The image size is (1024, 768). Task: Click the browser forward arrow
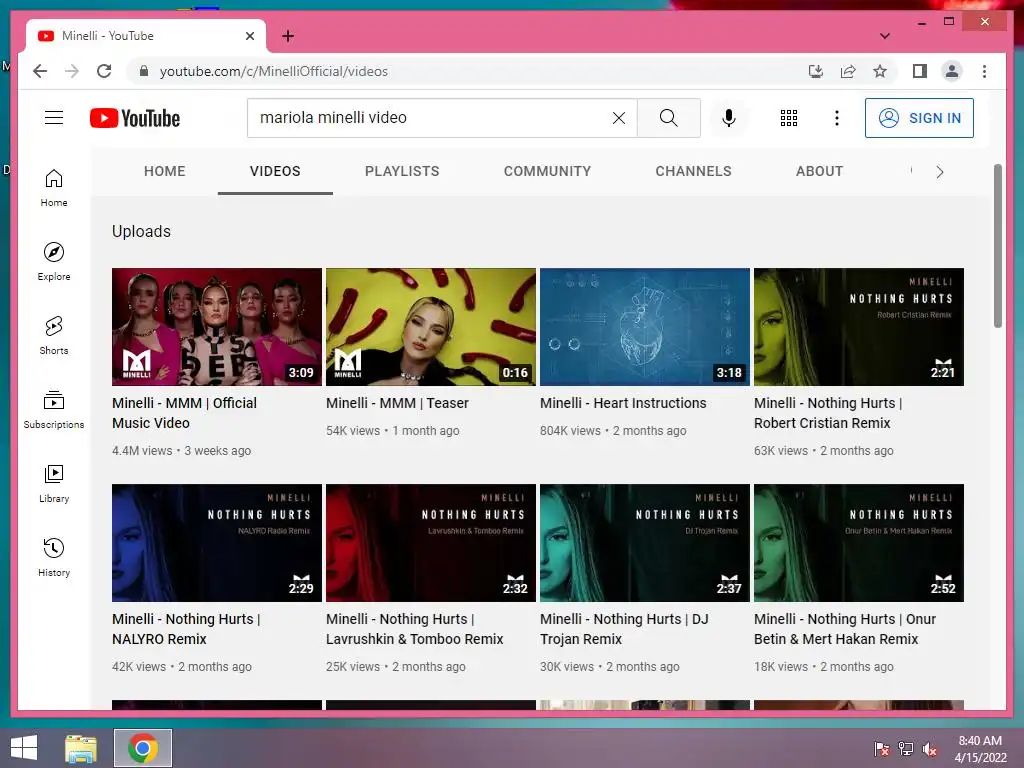(x=72, y=71)
